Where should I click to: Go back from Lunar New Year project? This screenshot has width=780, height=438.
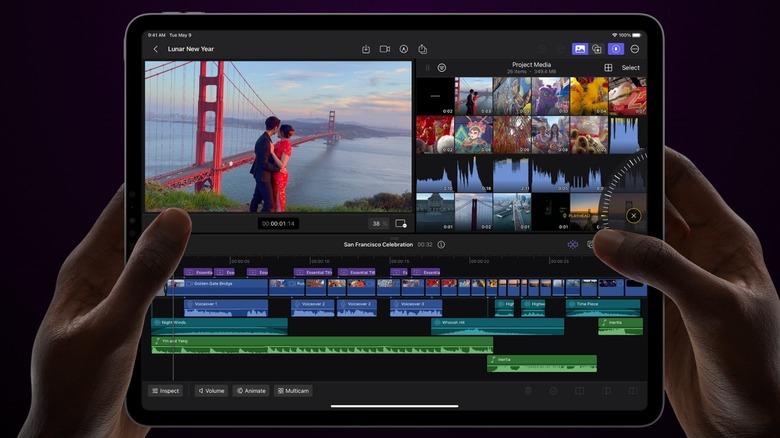(155, 49)
